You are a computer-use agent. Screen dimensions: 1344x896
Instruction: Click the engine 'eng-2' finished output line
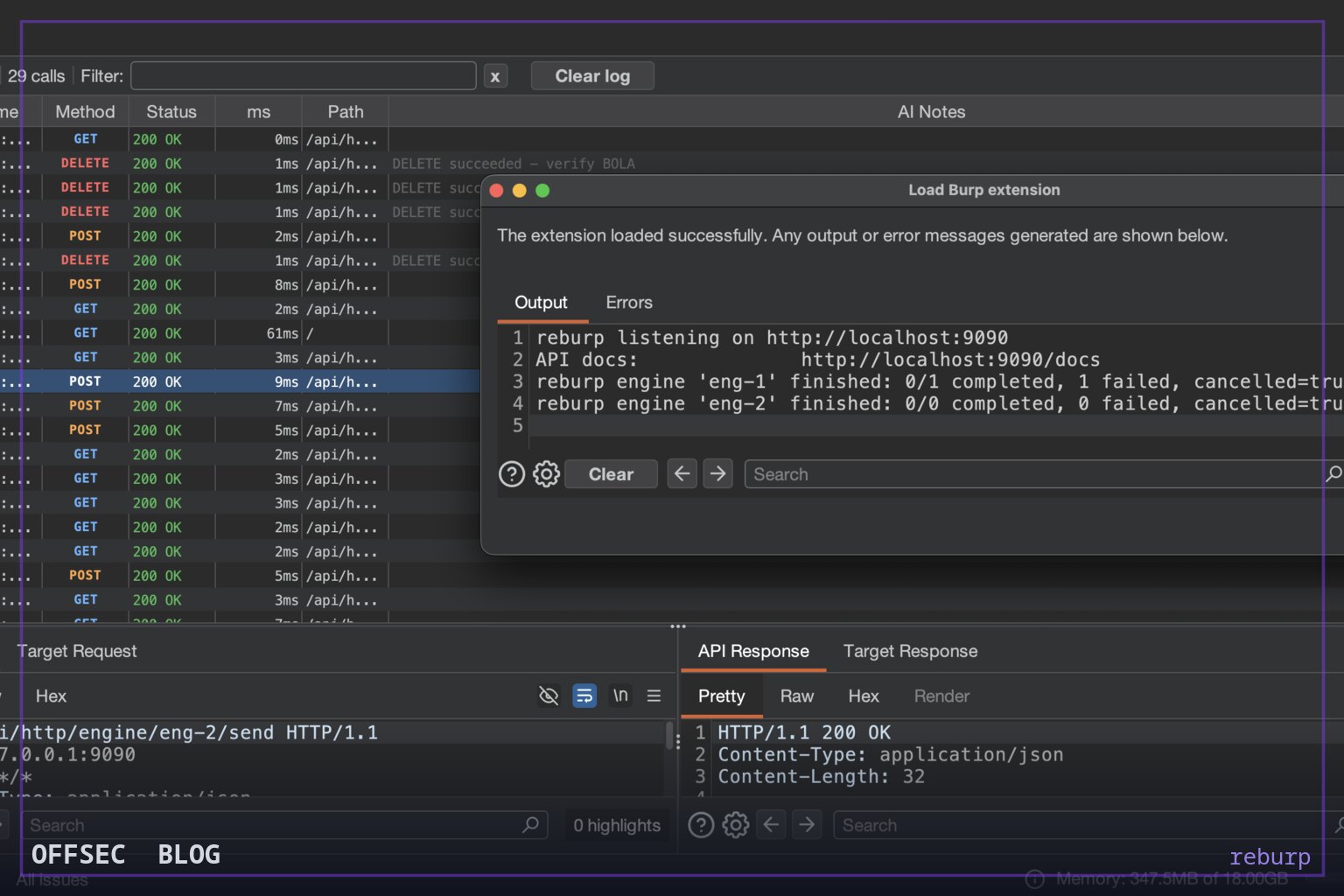pyautogui.click(x=939, y=403)
